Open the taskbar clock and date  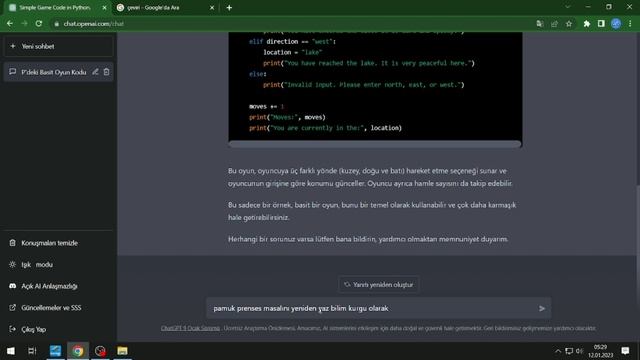(600, 351)
